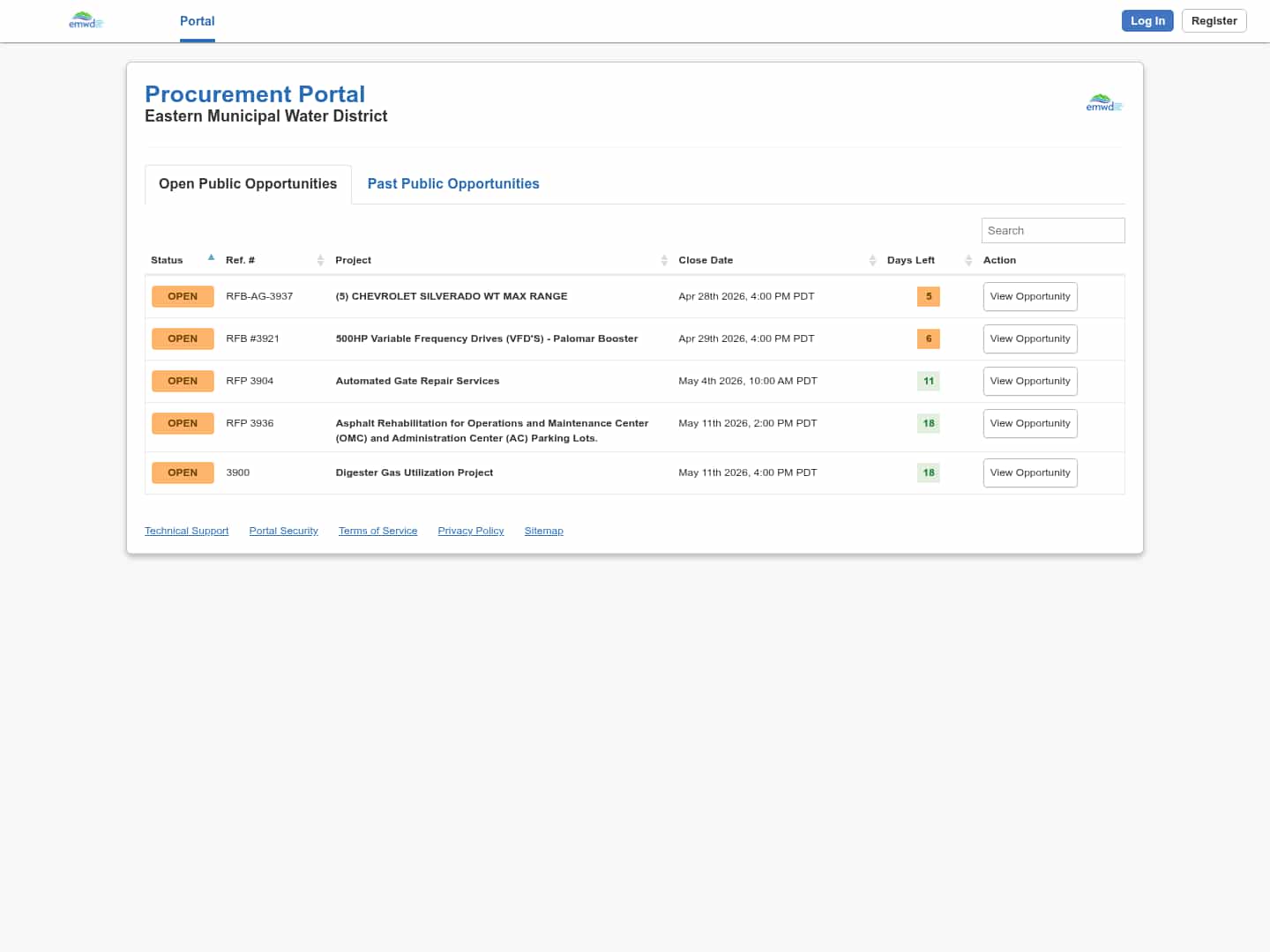Click the 11 days left badge
This screenshot has height=952, width=1270.
coord(928,381)
